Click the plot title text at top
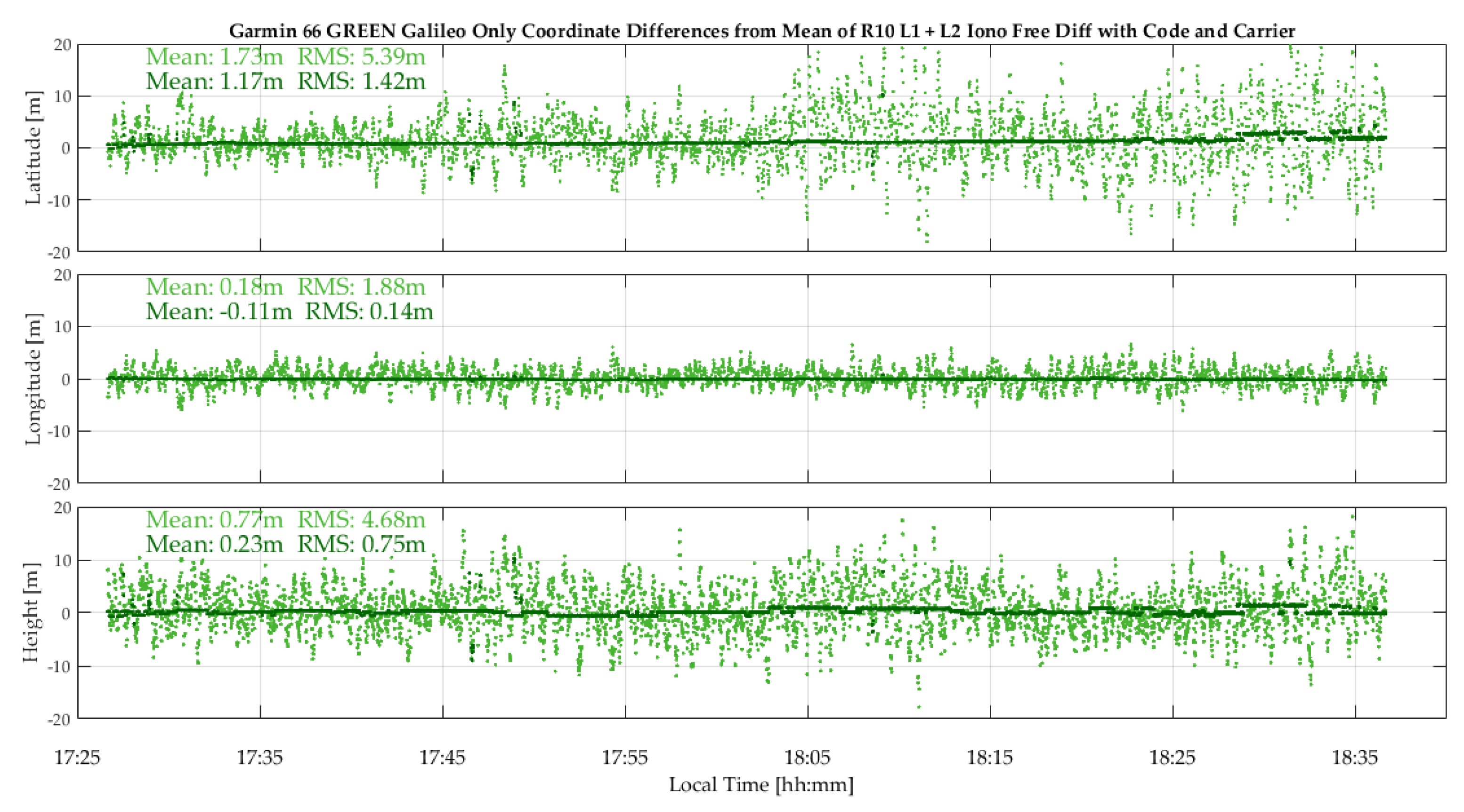 click(761, 30)
